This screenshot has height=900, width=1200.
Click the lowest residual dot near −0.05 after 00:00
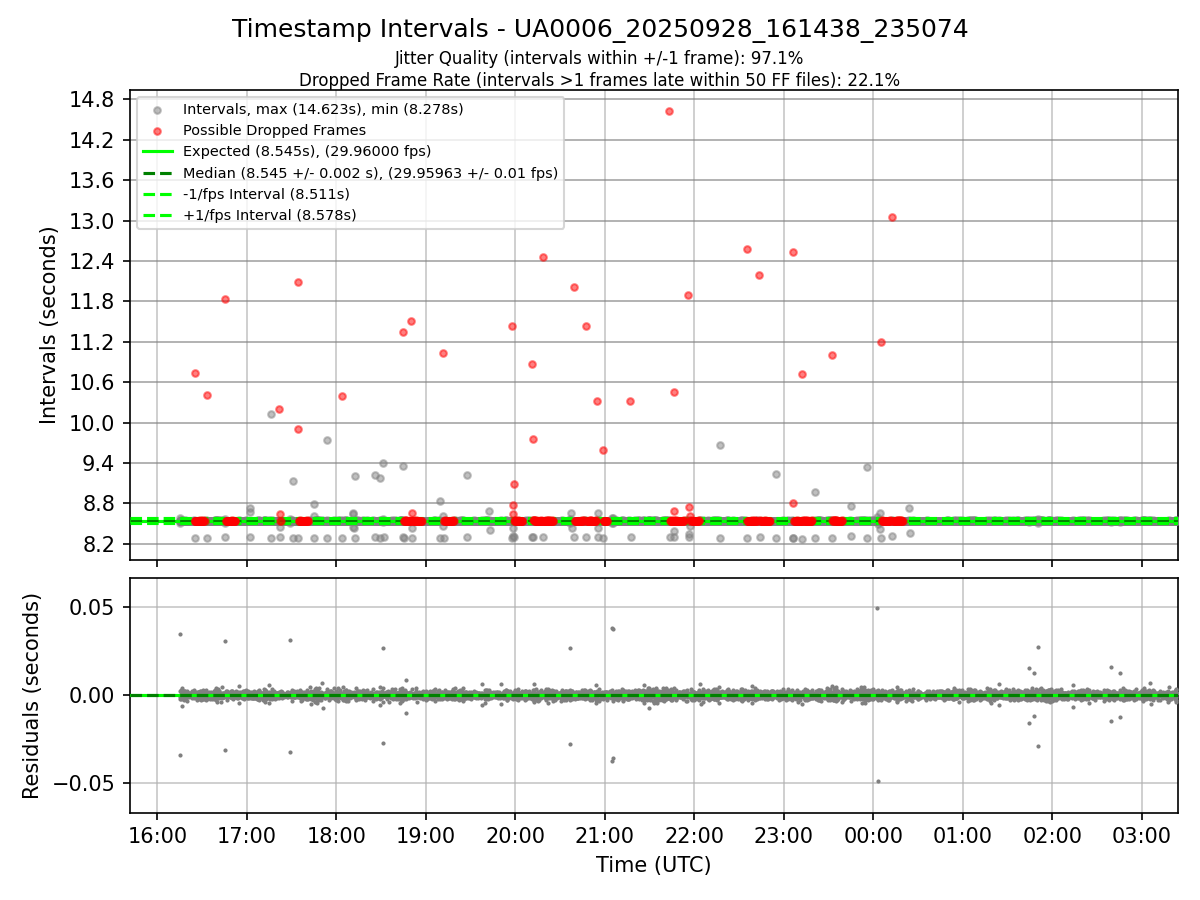pyautogui.click(x=878, y=781)
